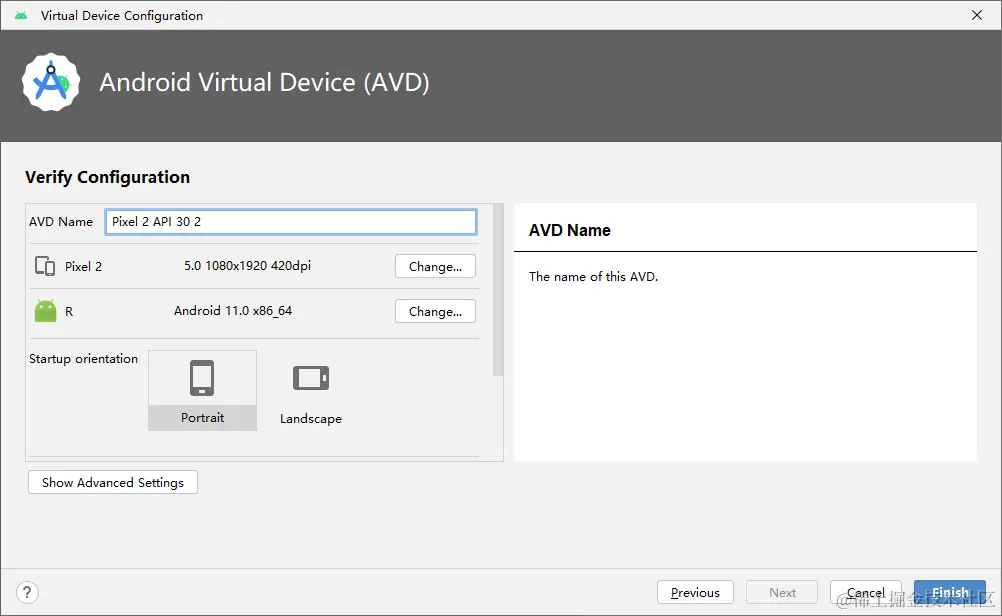Change the Pixel 2 hardware device
Image resolution: width=1002 pixels, height=616 pixels.
[435, 266]
